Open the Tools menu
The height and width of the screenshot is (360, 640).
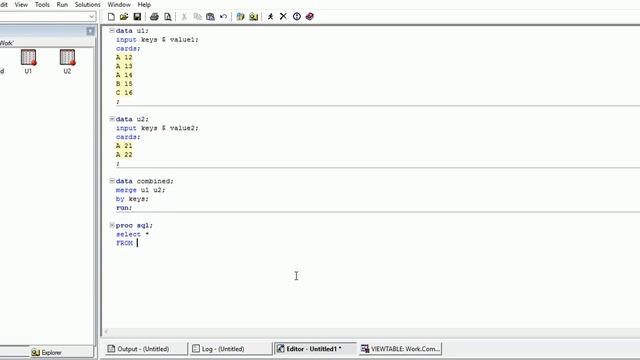pos(42,4)
